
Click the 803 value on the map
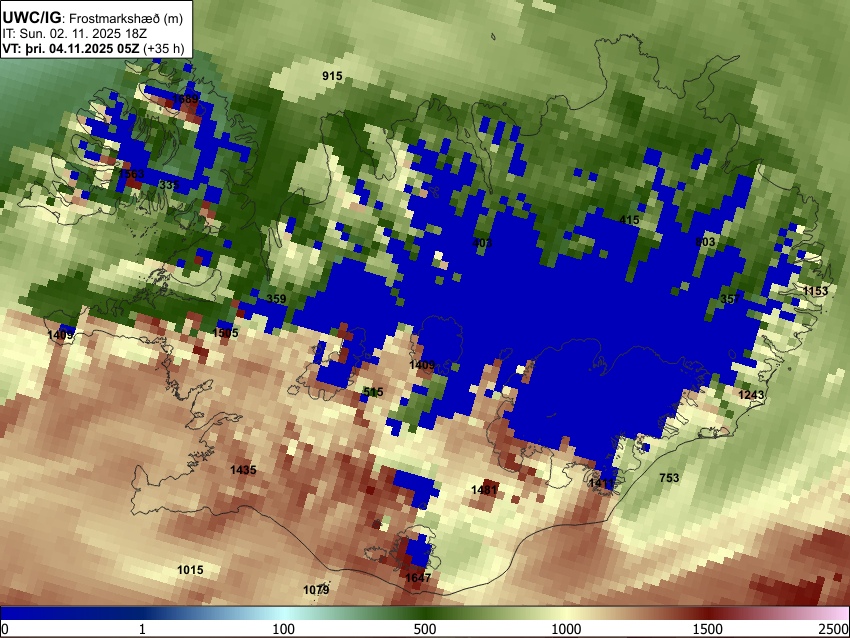pos(705,242)
